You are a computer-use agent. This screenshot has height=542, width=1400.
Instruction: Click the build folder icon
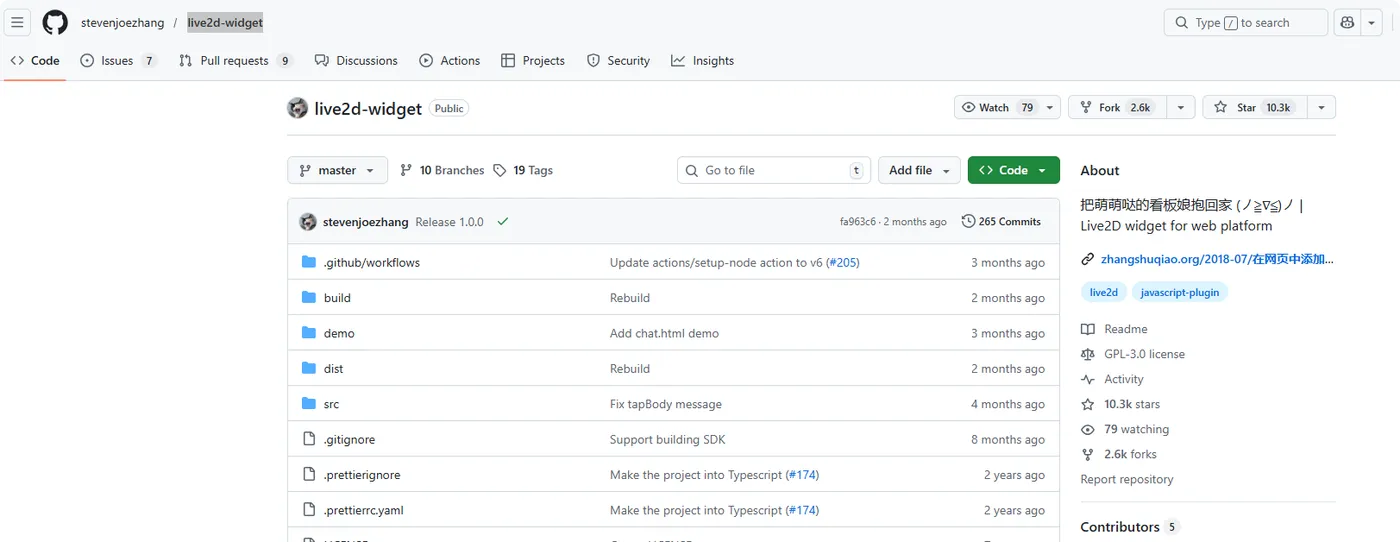(x=308, y=298)
